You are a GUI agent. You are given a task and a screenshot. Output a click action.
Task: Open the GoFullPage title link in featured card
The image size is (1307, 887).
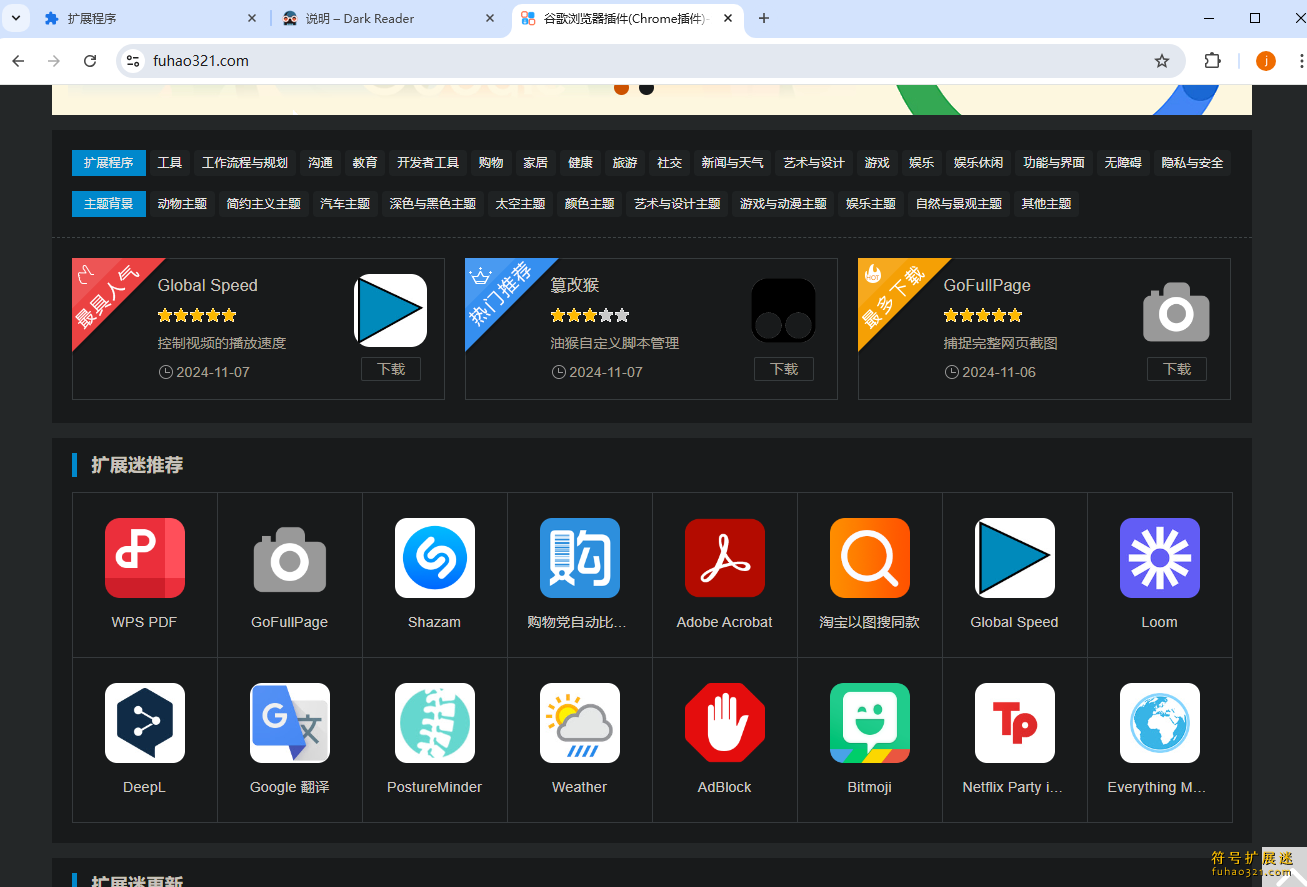[987, 286]
